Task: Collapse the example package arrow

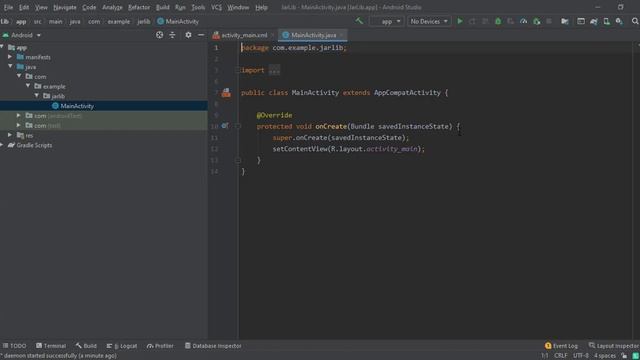Action: point(28,86)
